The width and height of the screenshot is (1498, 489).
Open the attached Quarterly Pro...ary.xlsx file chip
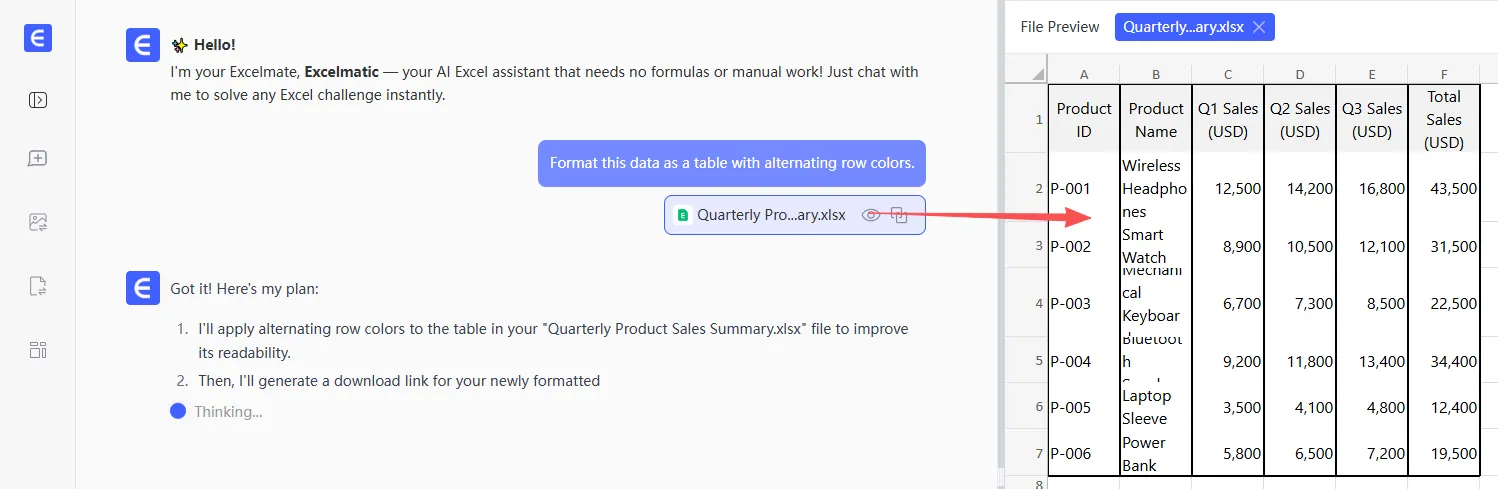point(770,215)
